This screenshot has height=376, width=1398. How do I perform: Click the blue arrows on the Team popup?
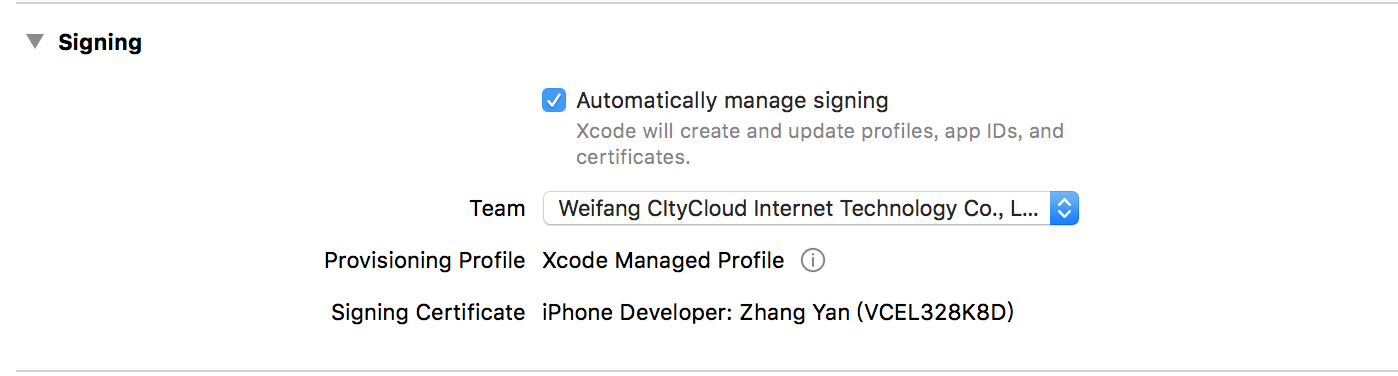[1065, 208]
